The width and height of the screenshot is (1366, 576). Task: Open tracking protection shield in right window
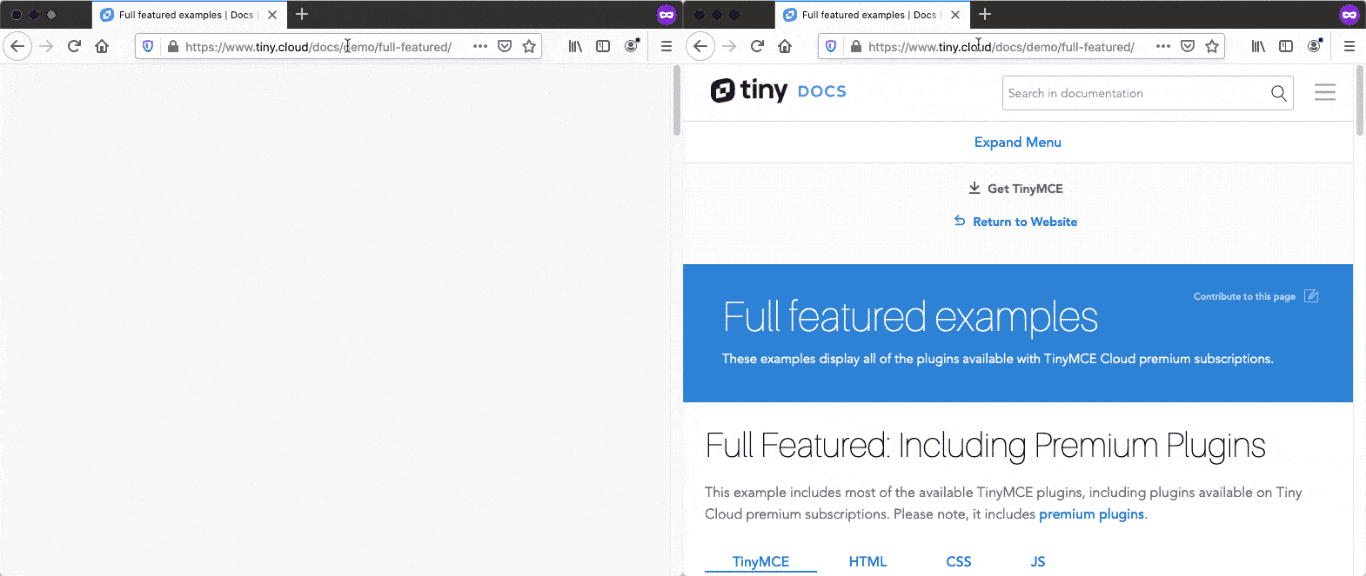pyautogui.click(x=831, y=46)
